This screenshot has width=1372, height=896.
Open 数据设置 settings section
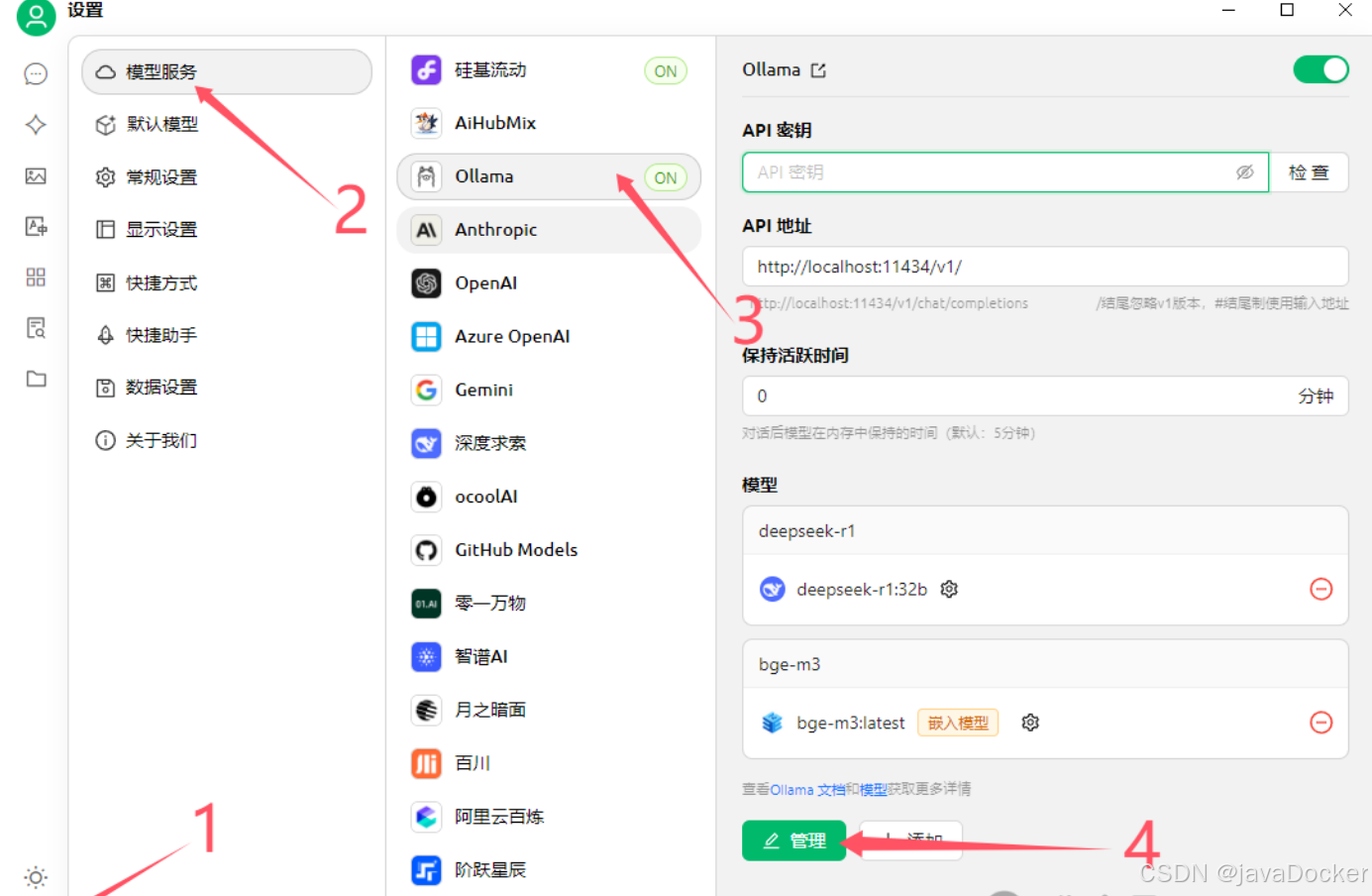coord(227,388)
